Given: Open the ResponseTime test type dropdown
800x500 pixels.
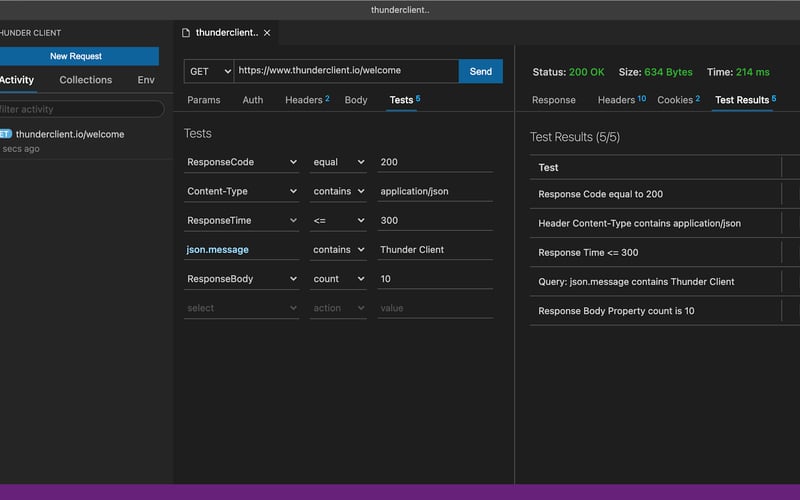Looking at the screenshot, I should tap(242, 220).
